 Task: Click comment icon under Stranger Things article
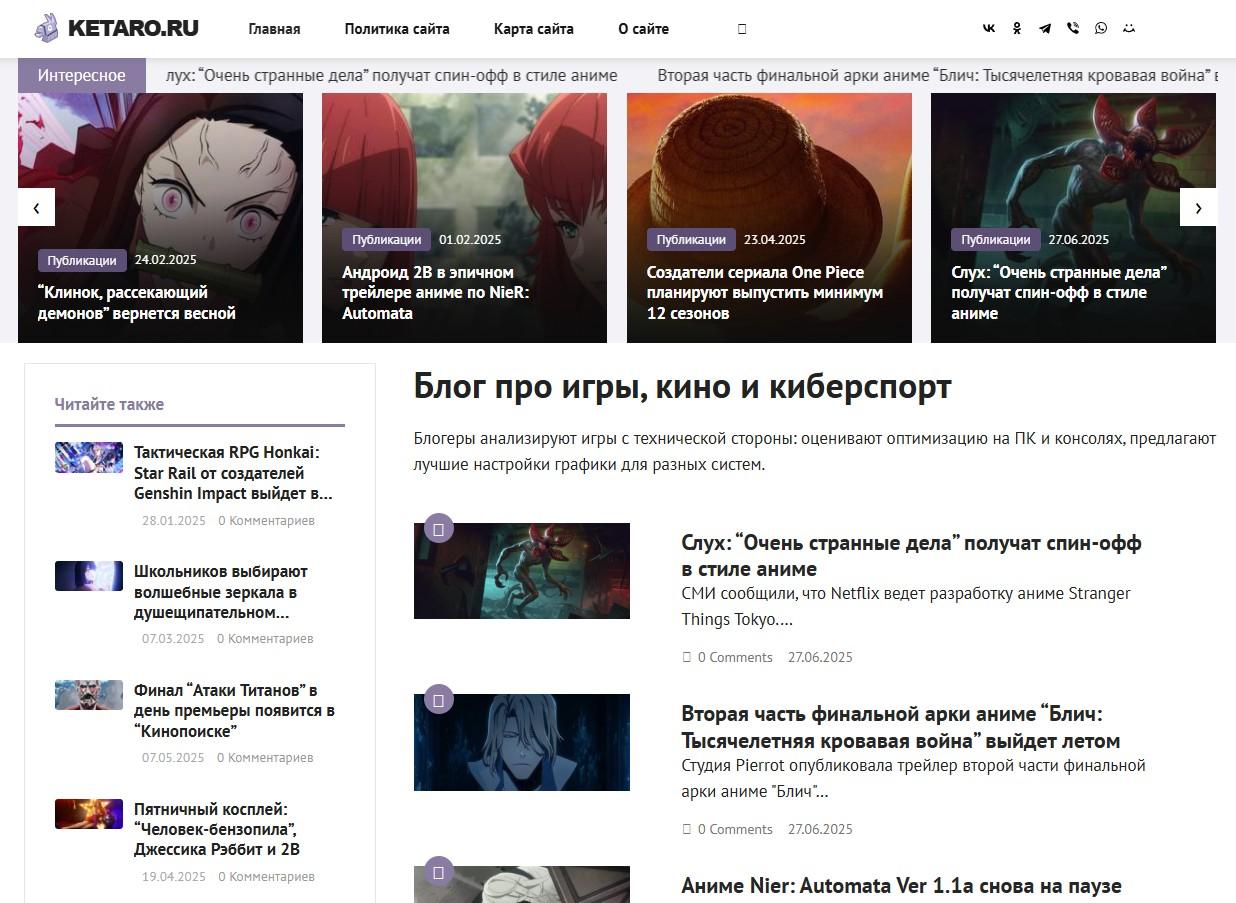click(x=687, y=657)
